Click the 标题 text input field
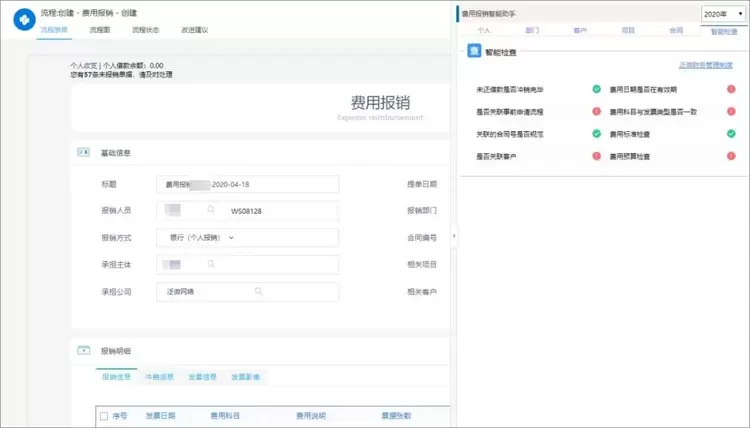Viewport: 750px width, 428px height. [248, 184]
